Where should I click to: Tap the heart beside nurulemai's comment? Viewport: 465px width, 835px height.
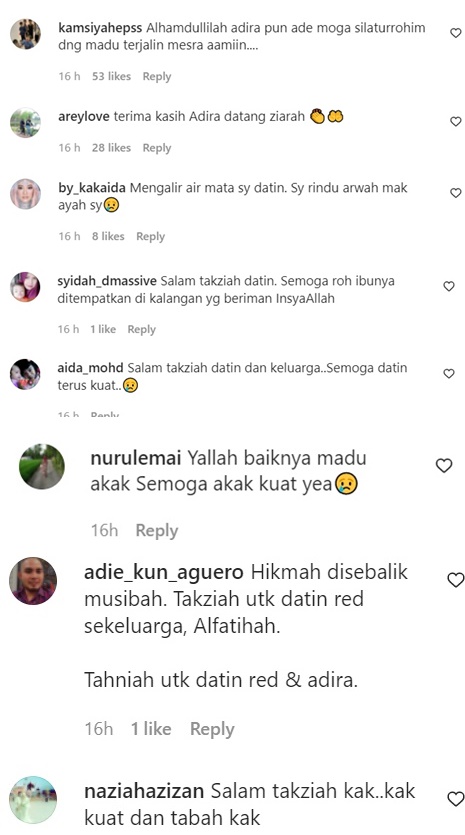pyautogui.click(x=444, y=466)
